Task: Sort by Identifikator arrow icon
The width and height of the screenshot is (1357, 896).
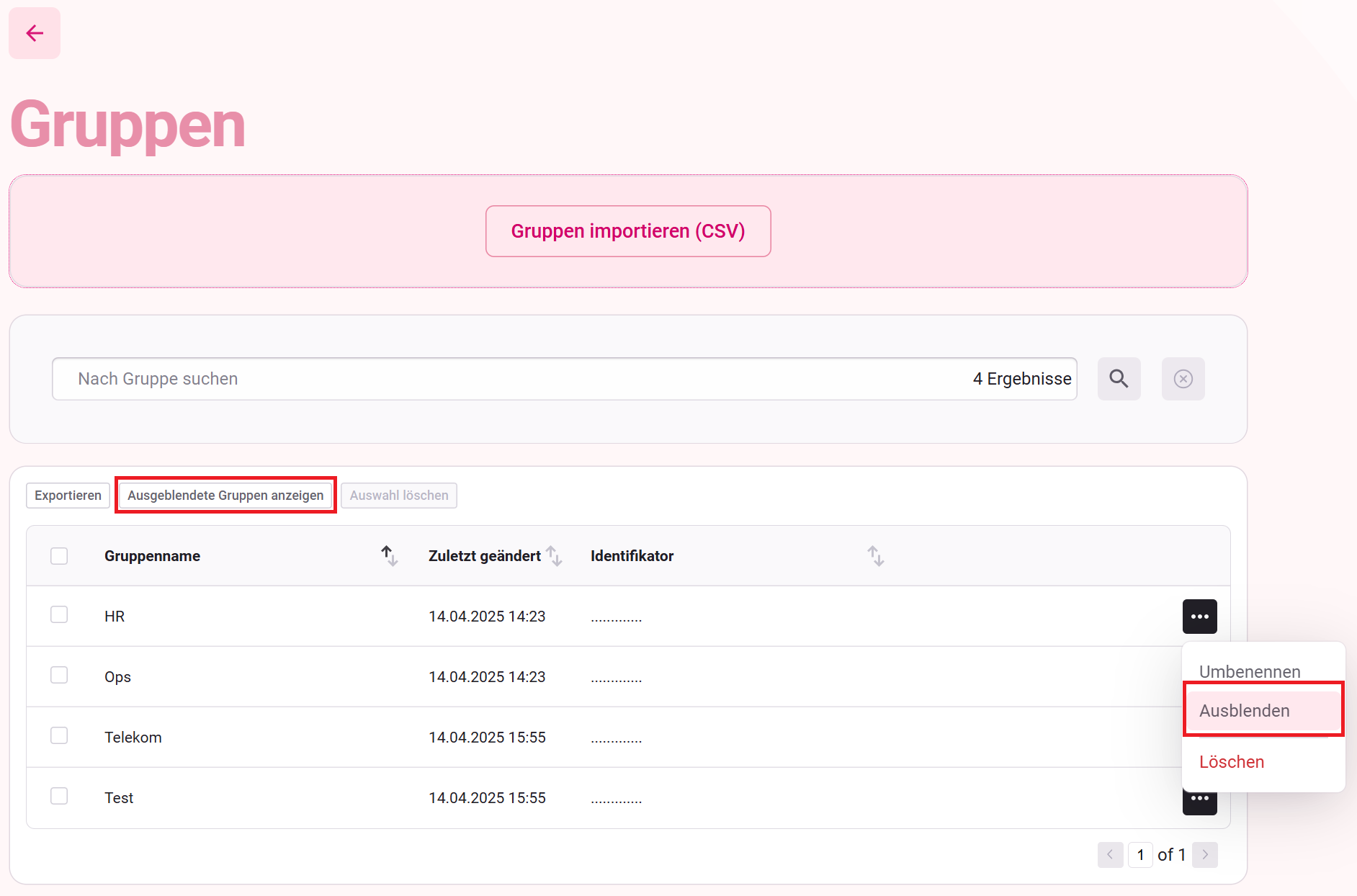Action: (x=875, y=555)
